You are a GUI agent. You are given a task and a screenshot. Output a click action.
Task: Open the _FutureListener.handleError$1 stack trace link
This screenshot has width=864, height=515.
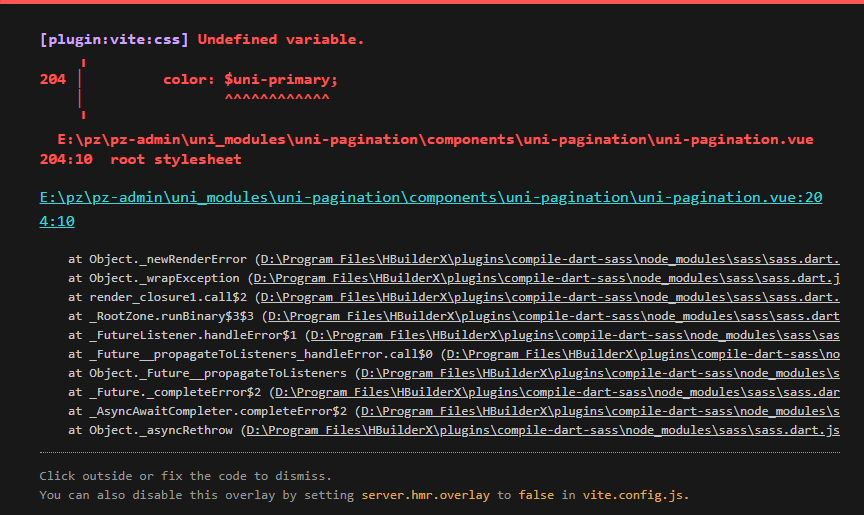(575, 335)
